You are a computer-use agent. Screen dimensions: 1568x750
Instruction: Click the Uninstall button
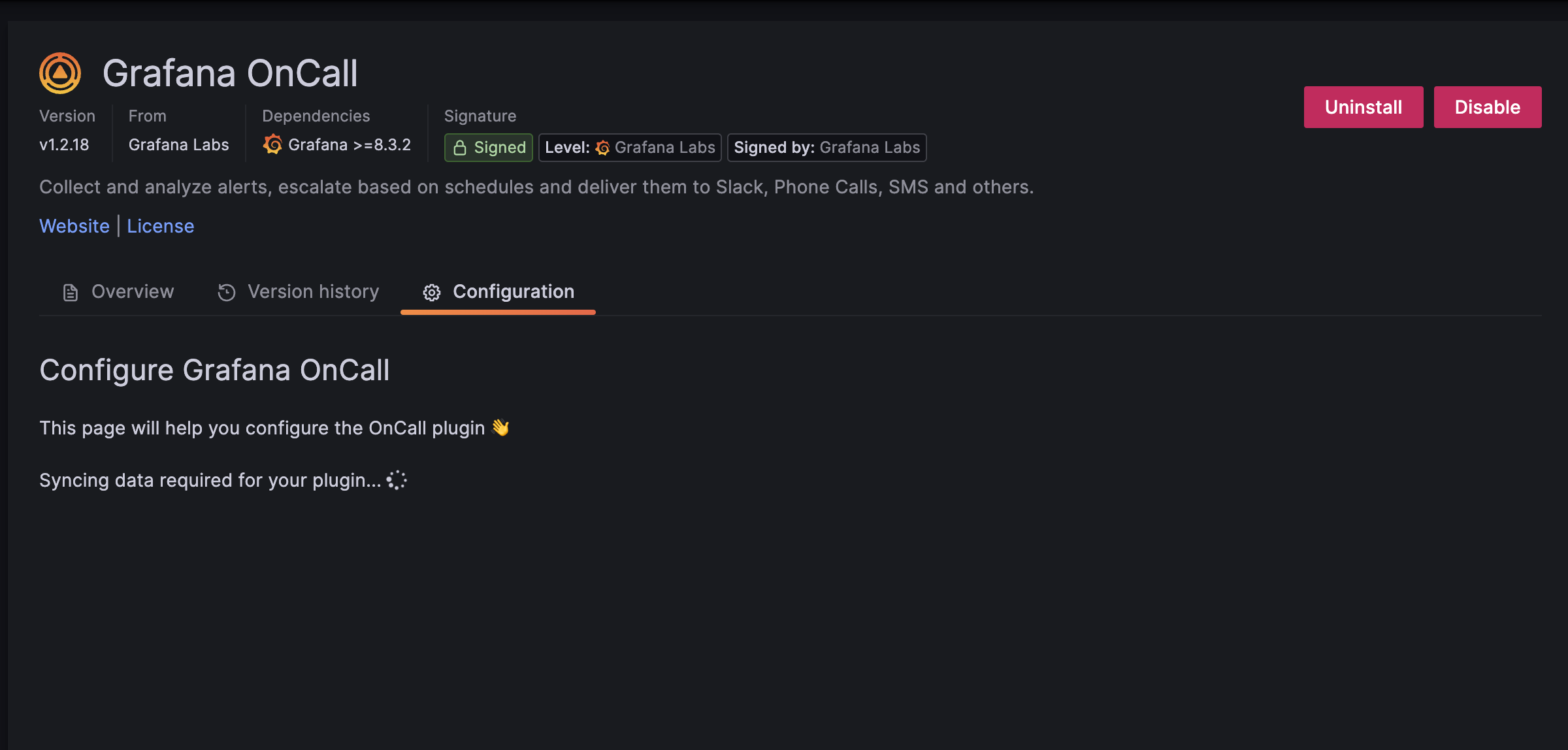point(1363,106)
